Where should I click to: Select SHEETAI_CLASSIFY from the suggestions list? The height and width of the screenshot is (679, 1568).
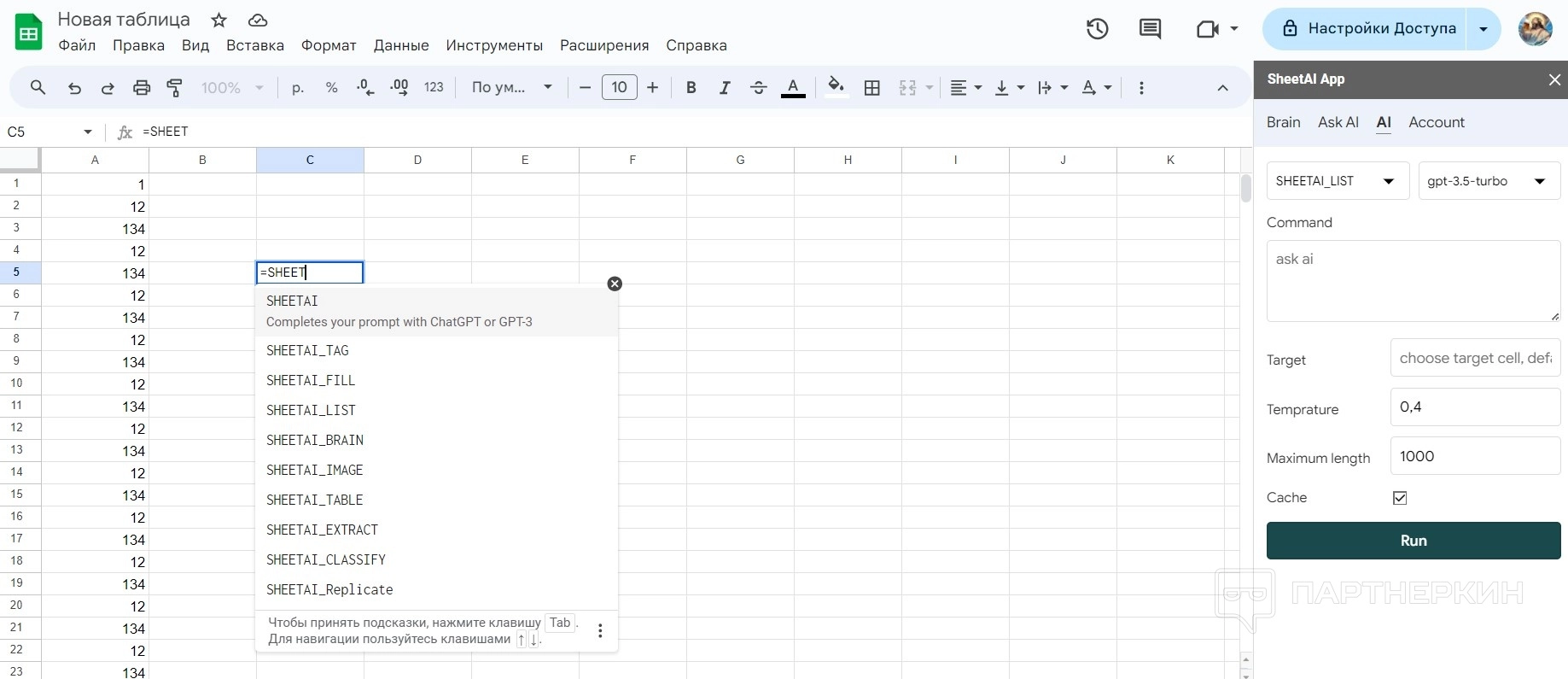tap(326, 559)
